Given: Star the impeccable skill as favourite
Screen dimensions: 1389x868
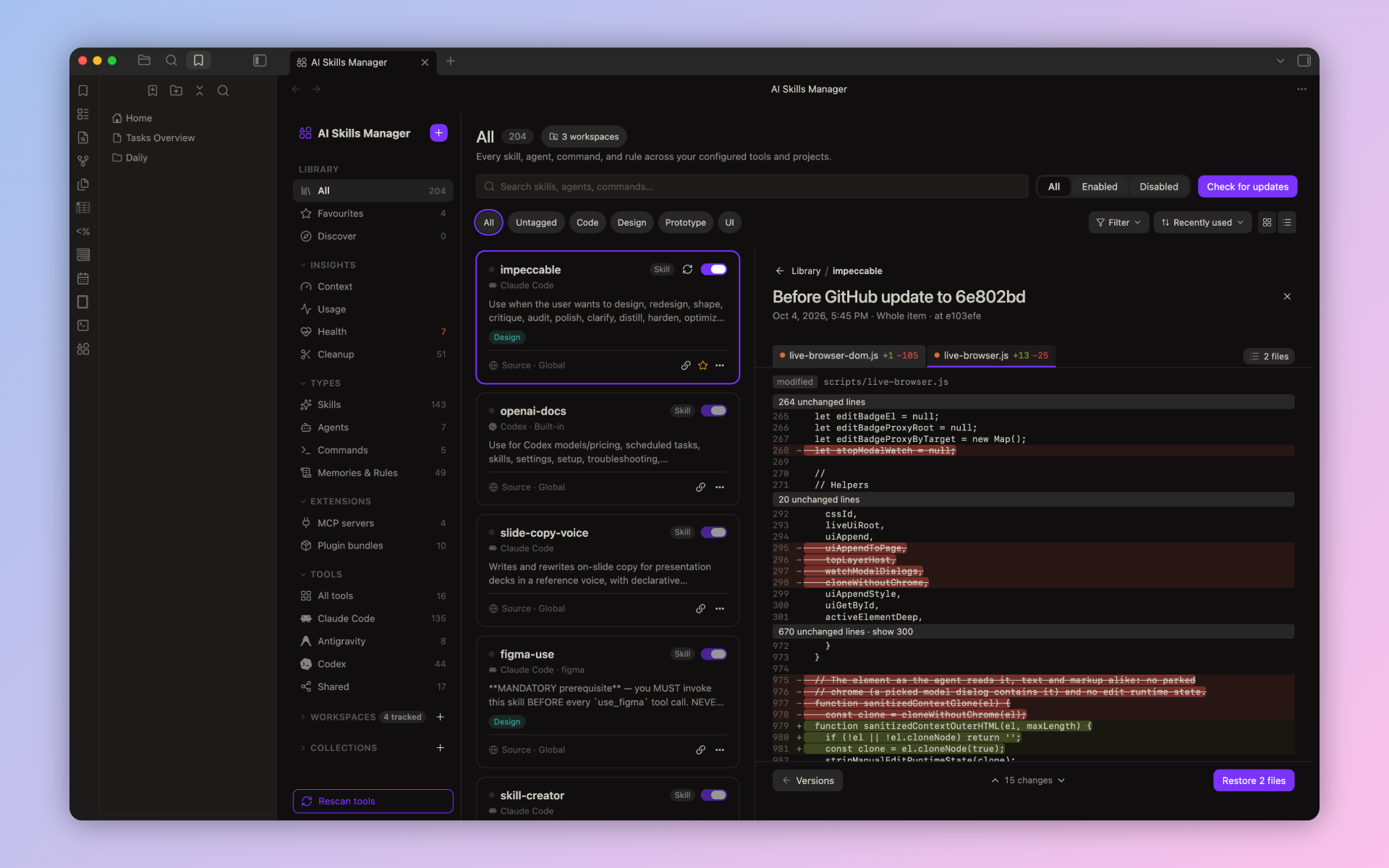Looking at the screenshot, I should coord(702,365).
